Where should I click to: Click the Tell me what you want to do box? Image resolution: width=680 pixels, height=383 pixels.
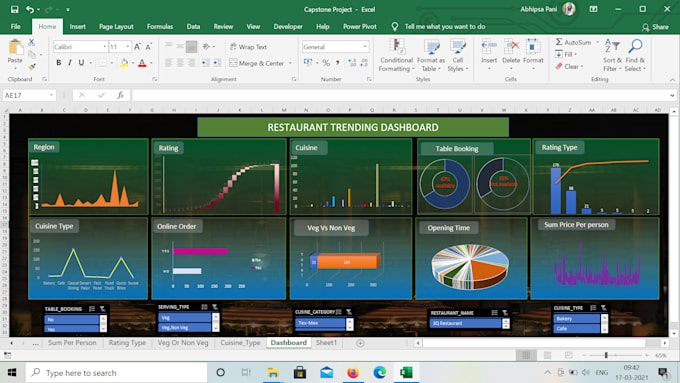tap(445, 26)
